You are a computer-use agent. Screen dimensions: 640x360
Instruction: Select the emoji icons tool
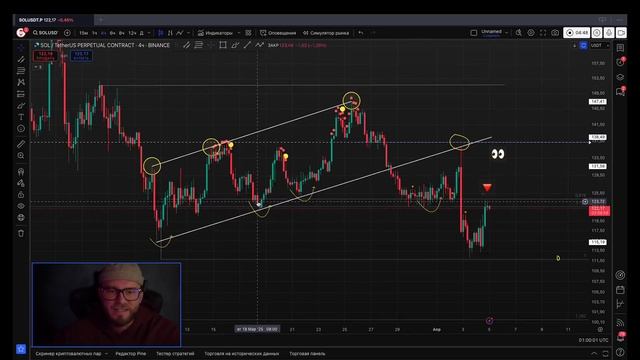click(x=21, y=129)
